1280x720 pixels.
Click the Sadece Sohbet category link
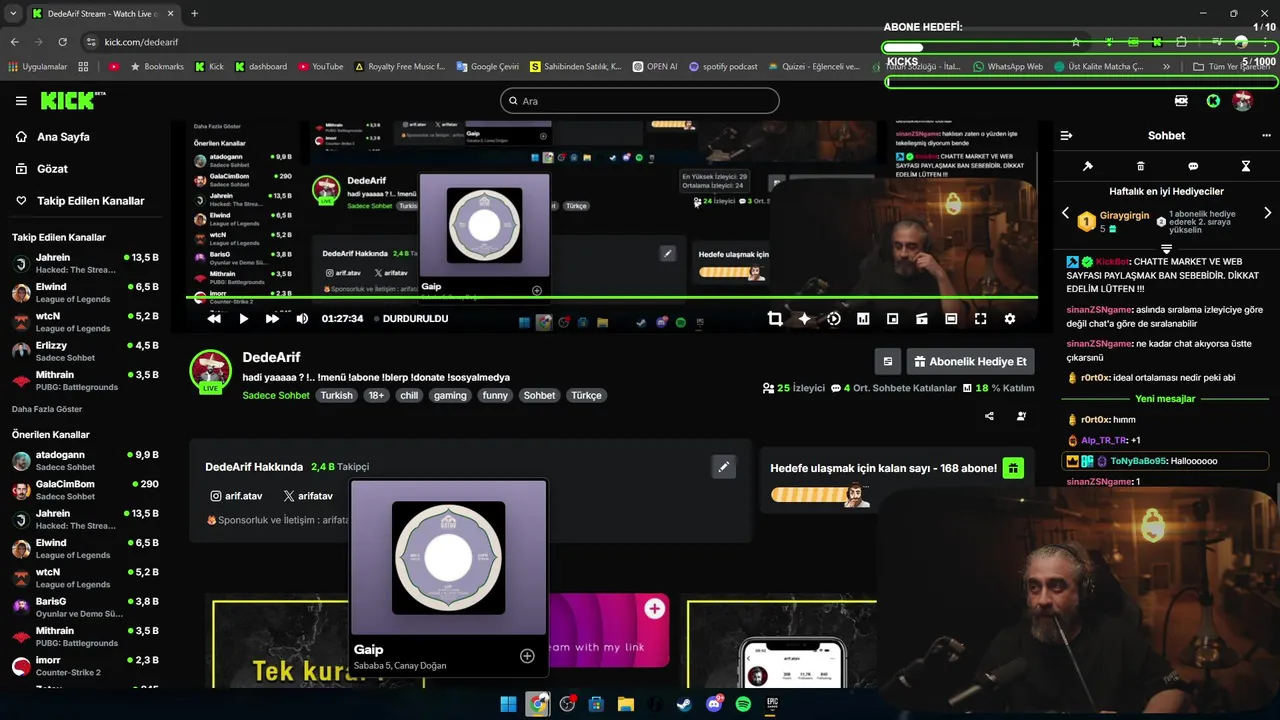tap(276, 395)
